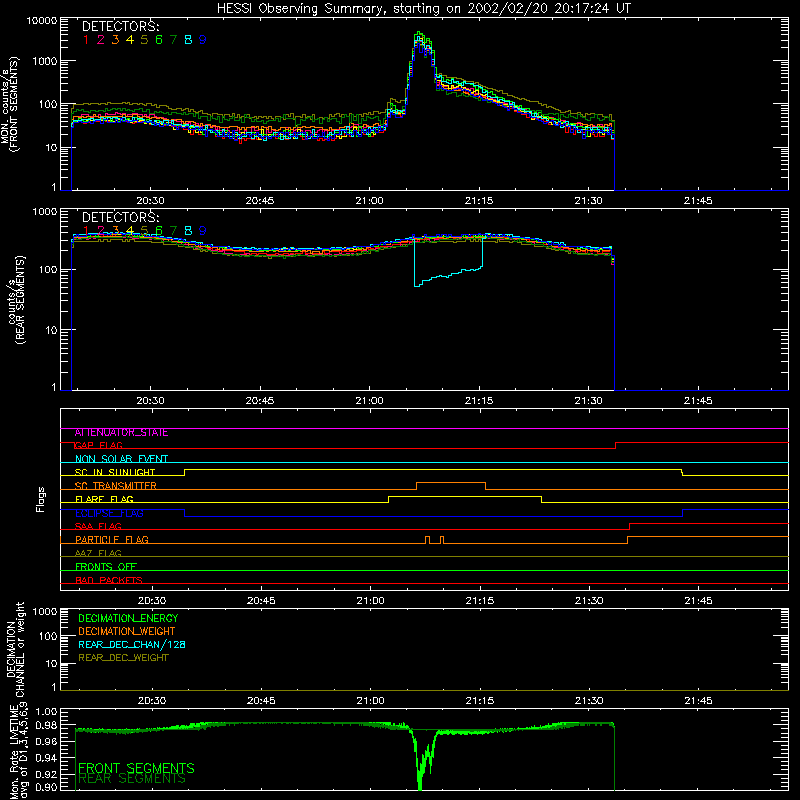This screenshot has width=800, height=800.
Task: Click the NON_SOLAR_EVENT flag label
Action: point(121,459)
